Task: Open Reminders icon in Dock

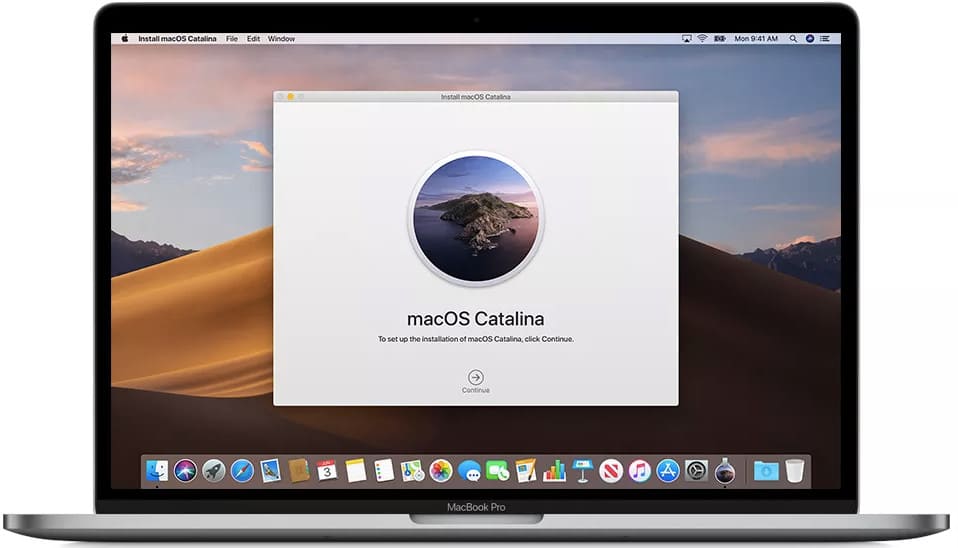Action: coord(384,471)
